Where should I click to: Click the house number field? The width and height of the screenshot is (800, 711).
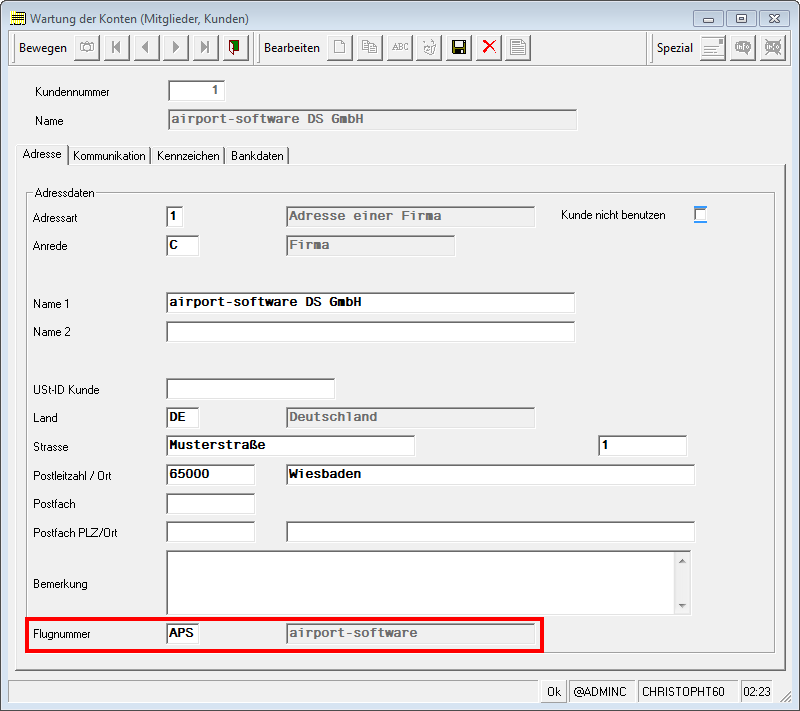(x=642, y=445)
